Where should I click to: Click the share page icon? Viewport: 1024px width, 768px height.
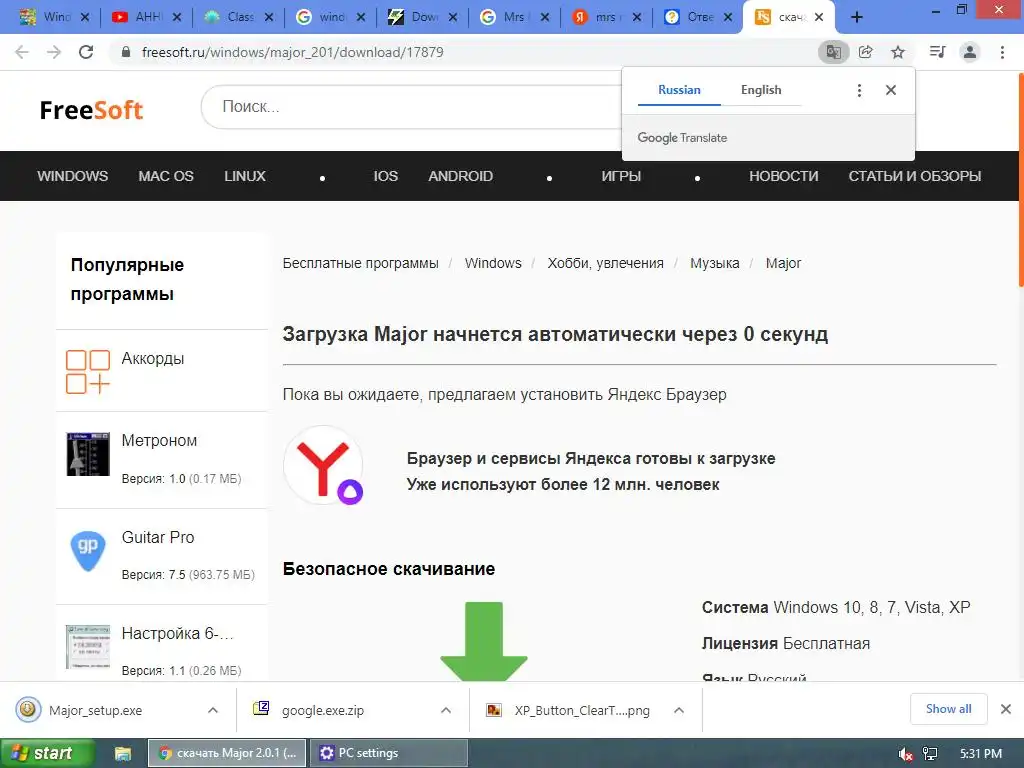[x=866, y=52]
